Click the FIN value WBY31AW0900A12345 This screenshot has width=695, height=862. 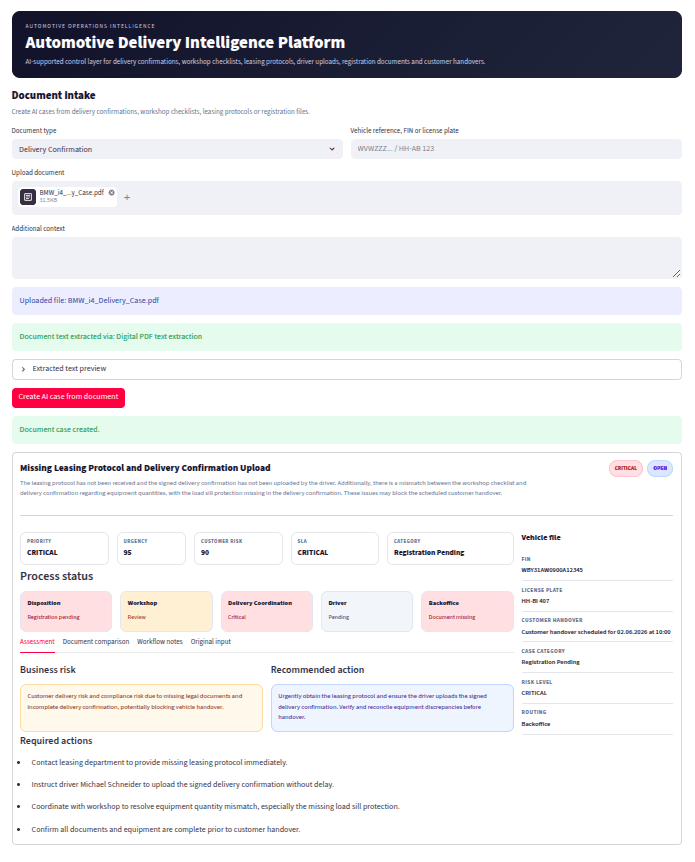tap(552, 570)
